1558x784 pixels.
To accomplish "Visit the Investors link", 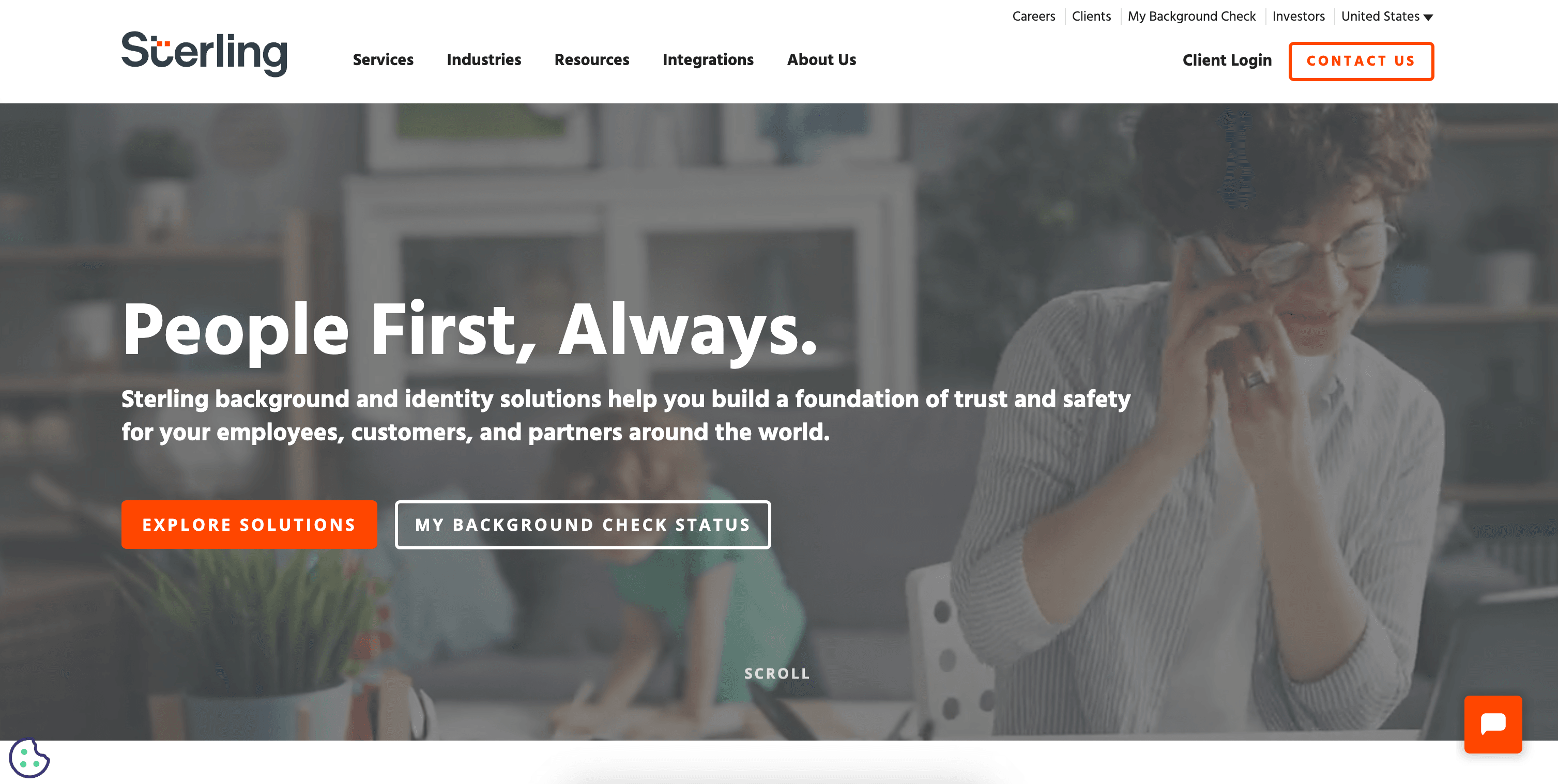I will [x=1299, y=17].
